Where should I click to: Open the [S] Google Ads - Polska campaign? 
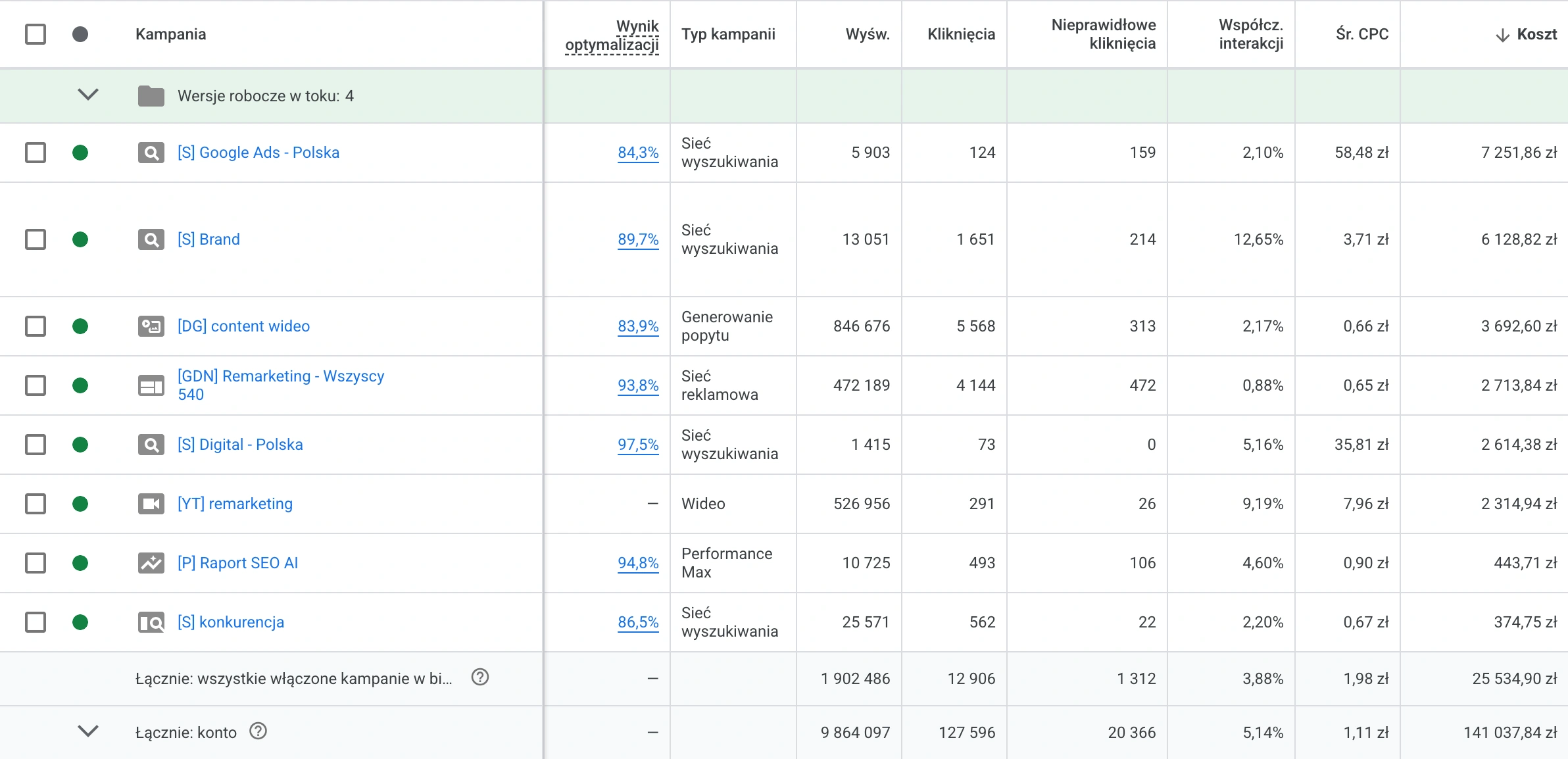pos(258,153)
